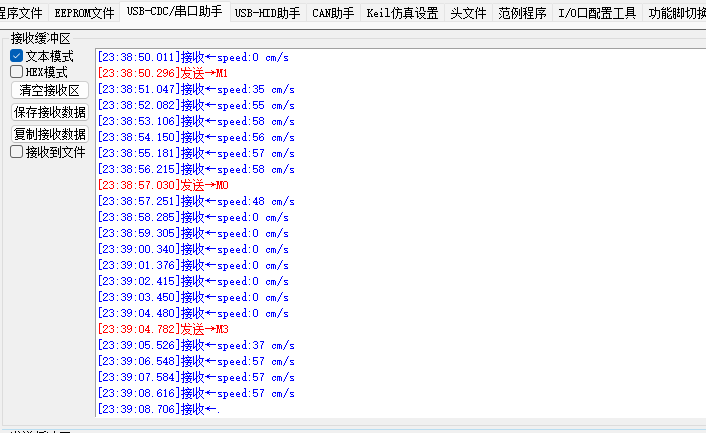
Task: Open the 范例程序 tab
Action: point(522,13)
